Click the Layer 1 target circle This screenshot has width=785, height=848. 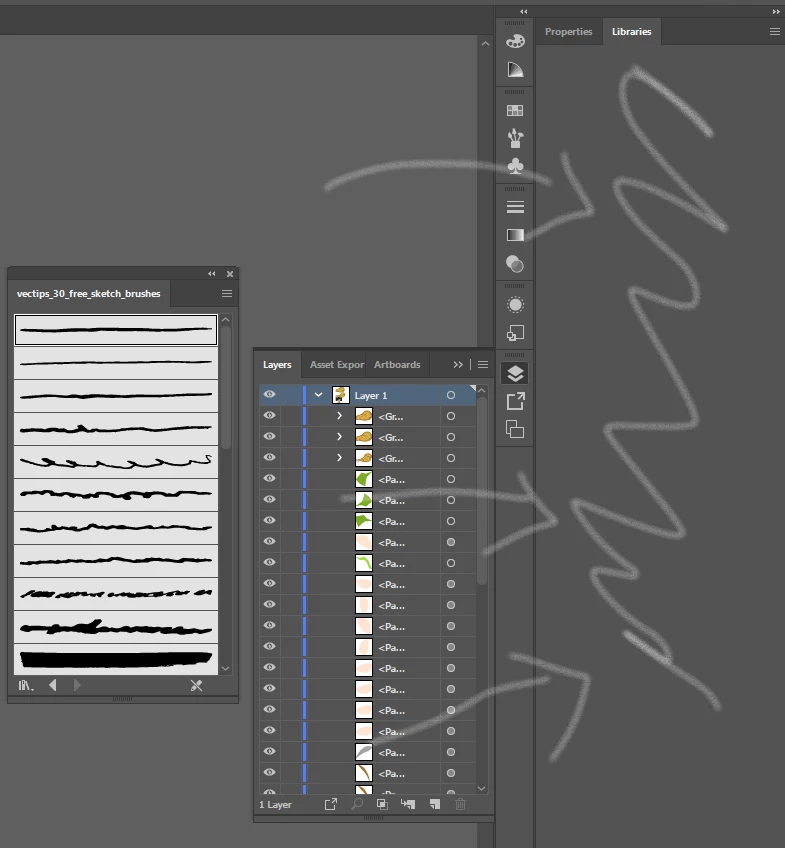pos(451,395)
